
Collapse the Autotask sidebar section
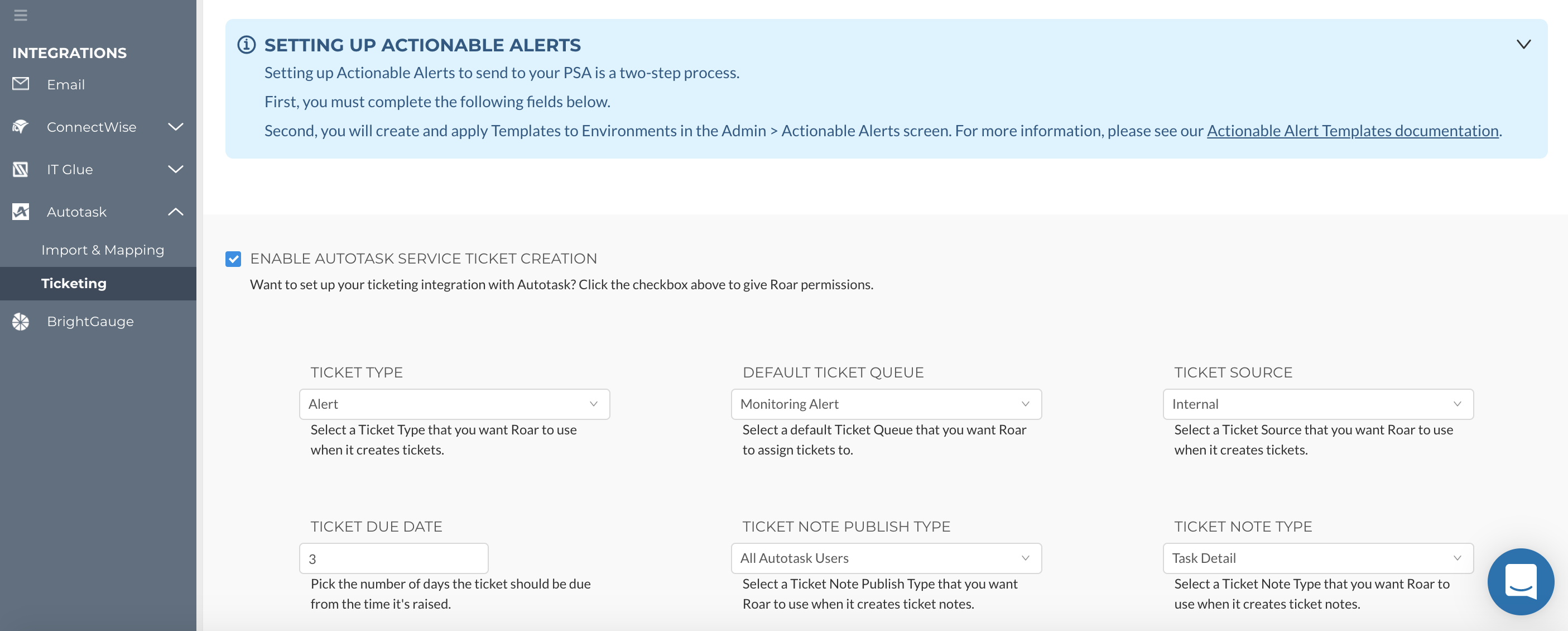[175, 211]
